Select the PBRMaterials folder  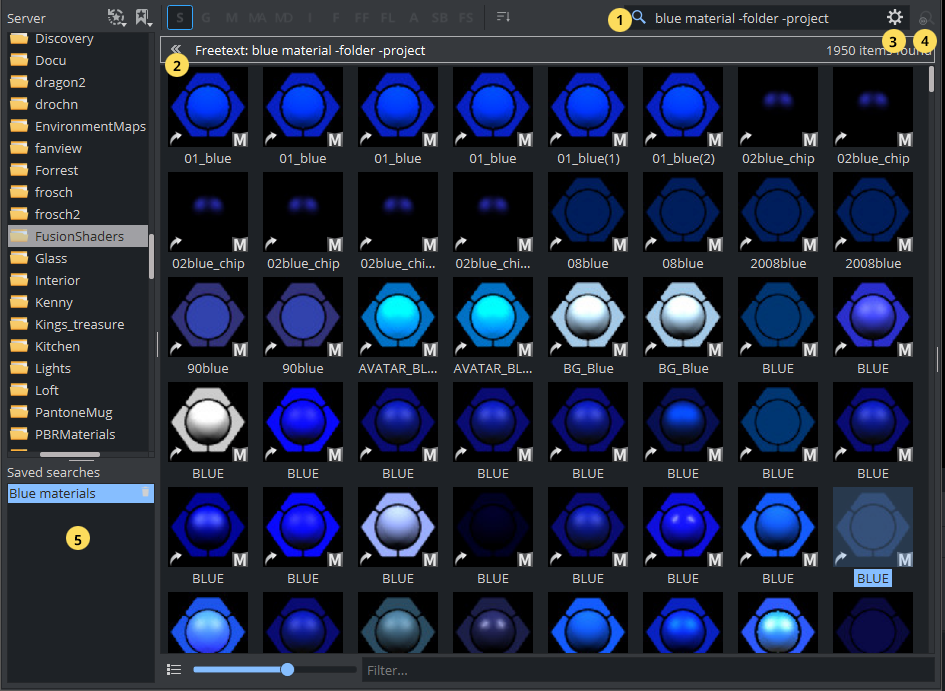(75, 434)
